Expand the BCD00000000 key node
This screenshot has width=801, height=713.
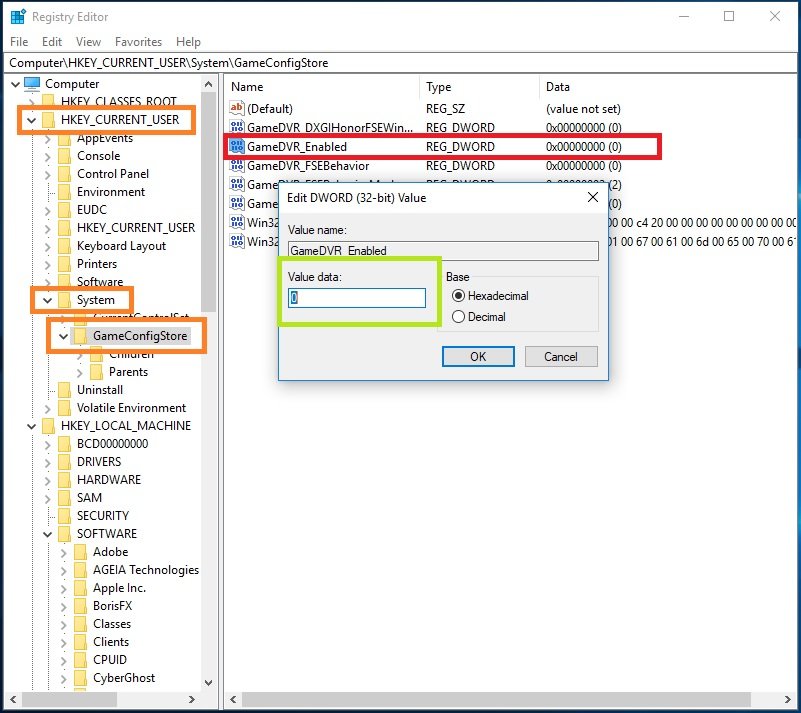pyautogui.click(x=48, y=444)
